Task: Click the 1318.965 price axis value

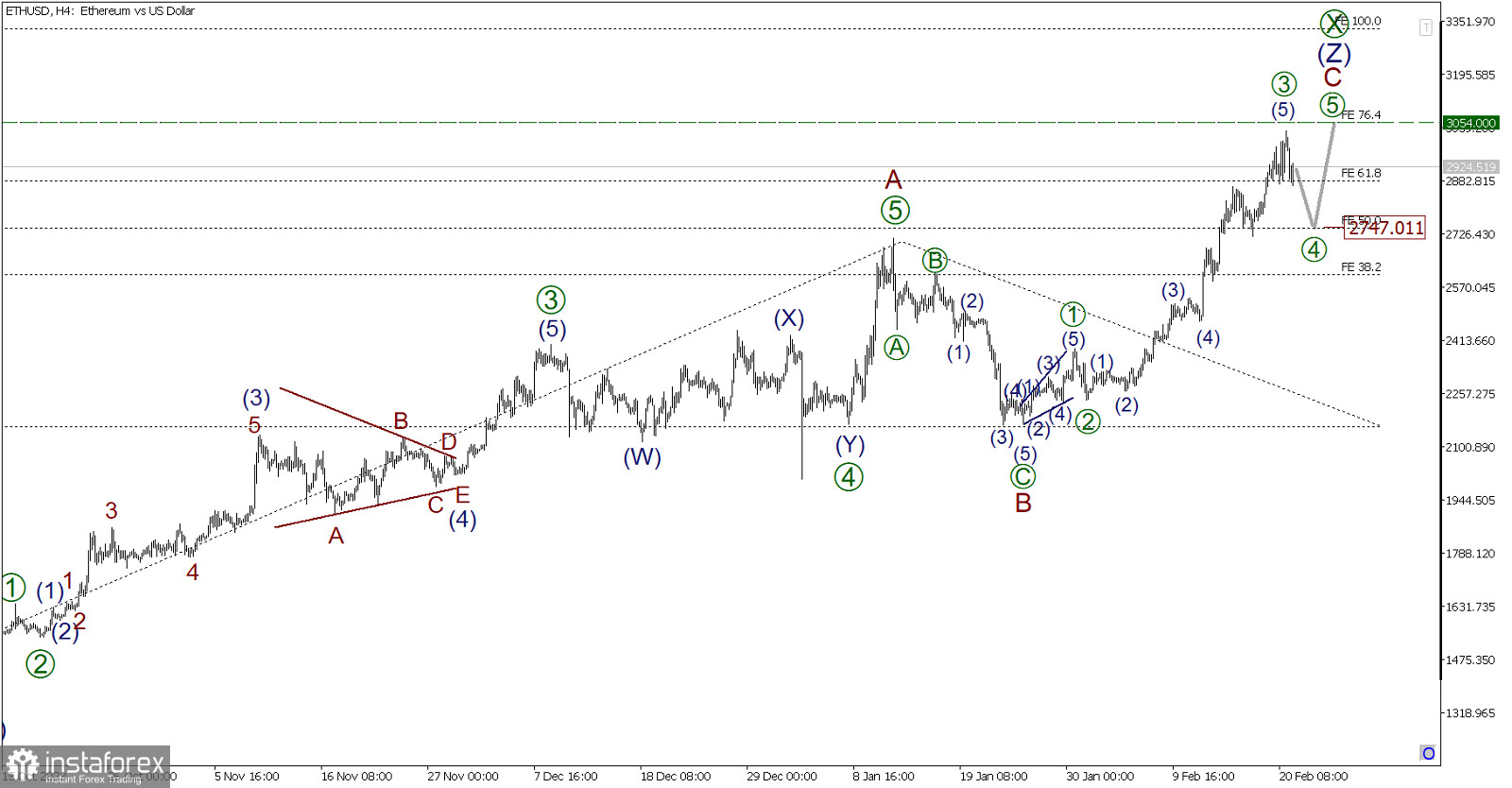Action: 1470,713
